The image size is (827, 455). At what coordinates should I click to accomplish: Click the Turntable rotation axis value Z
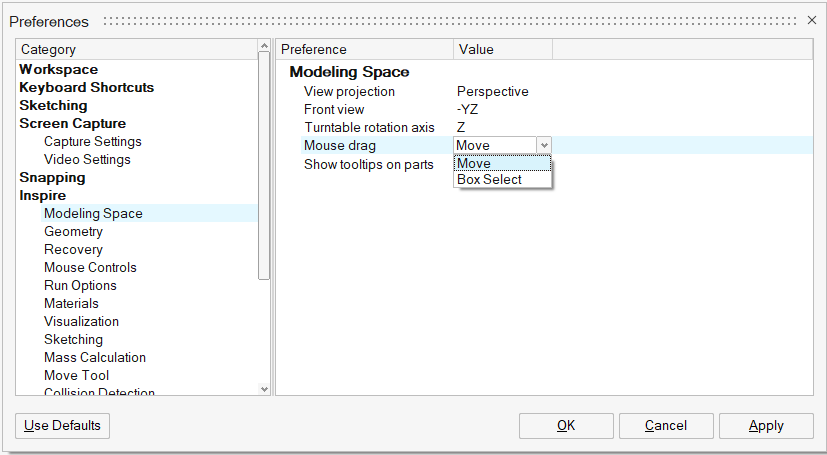[461, 127]
